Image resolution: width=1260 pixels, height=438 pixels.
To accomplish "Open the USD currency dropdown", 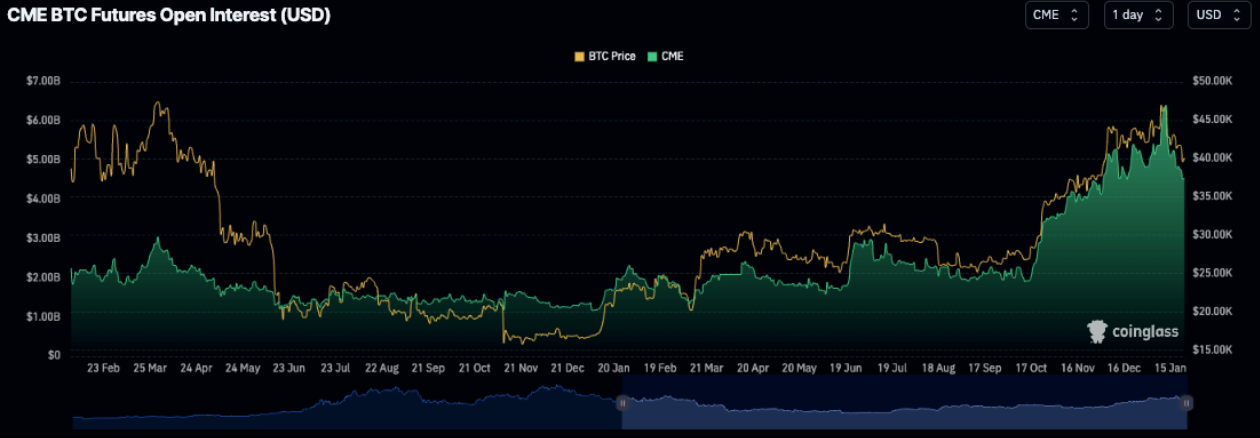I will click(x=1220, y=15).
